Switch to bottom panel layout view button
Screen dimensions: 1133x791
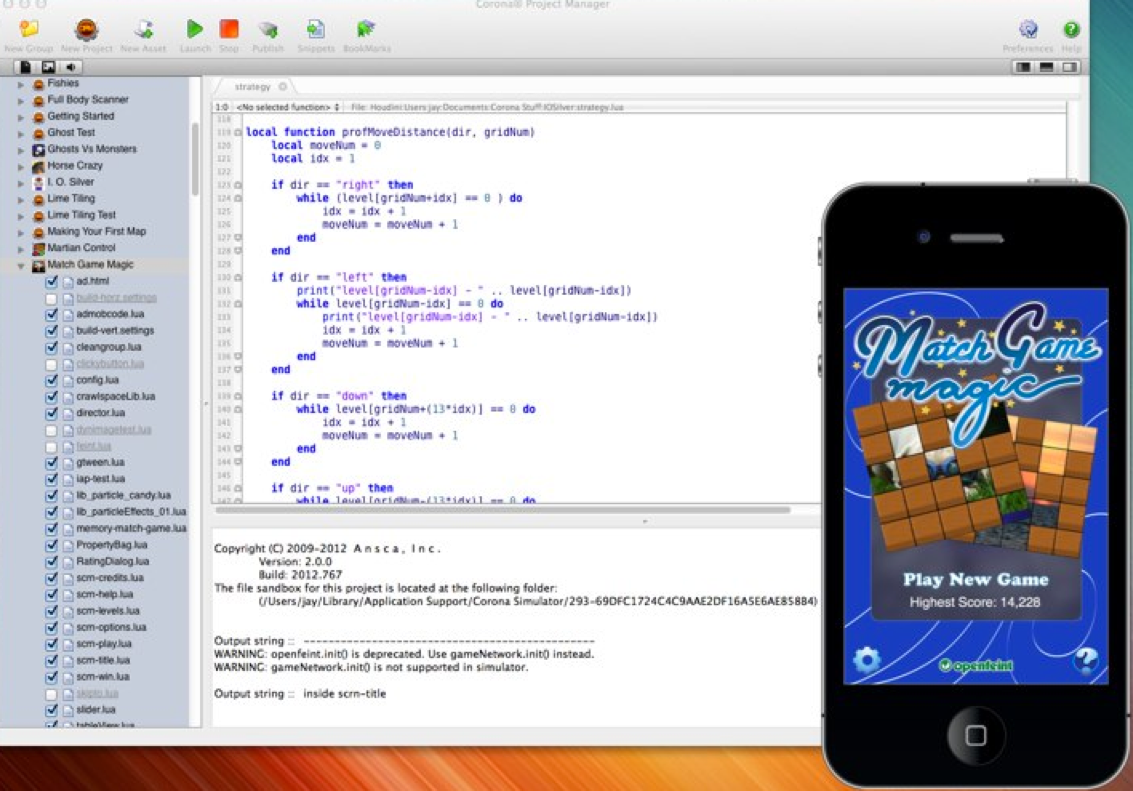point(1046,67)
